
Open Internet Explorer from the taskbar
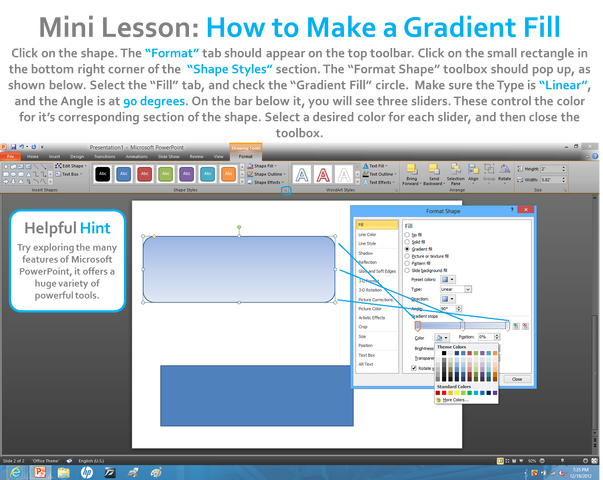16,472
